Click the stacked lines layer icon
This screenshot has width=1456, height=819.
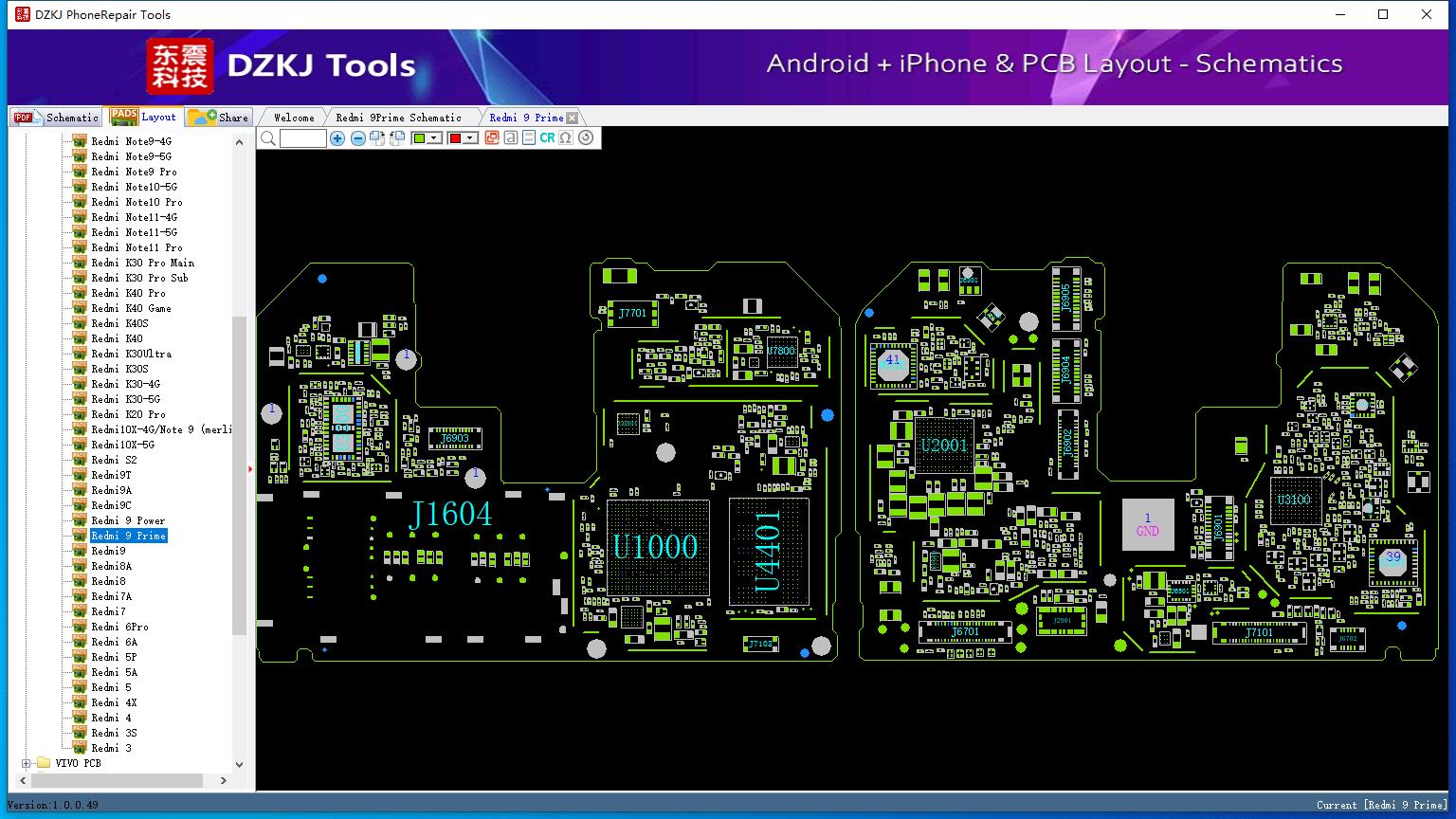tap(528, 138)
